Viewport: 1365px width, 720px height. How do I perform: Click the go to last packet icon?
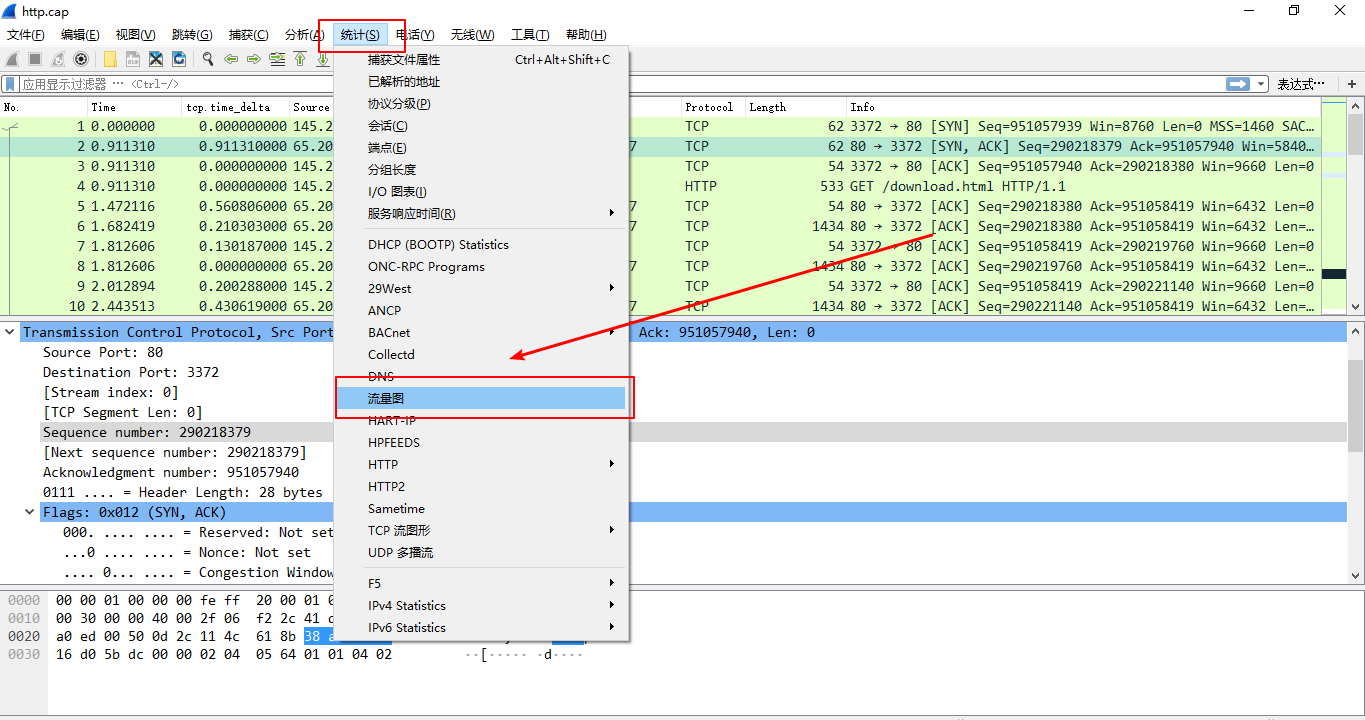[323, 59]
